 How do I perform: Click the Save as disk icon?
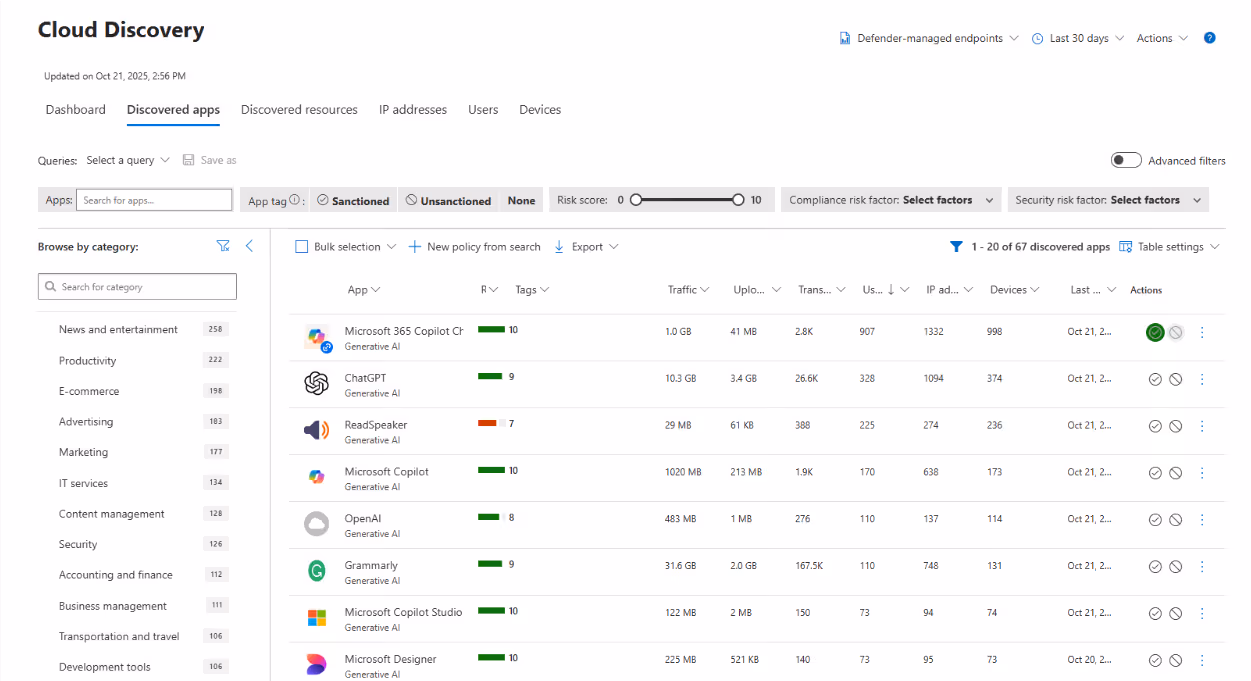(188, 160)
